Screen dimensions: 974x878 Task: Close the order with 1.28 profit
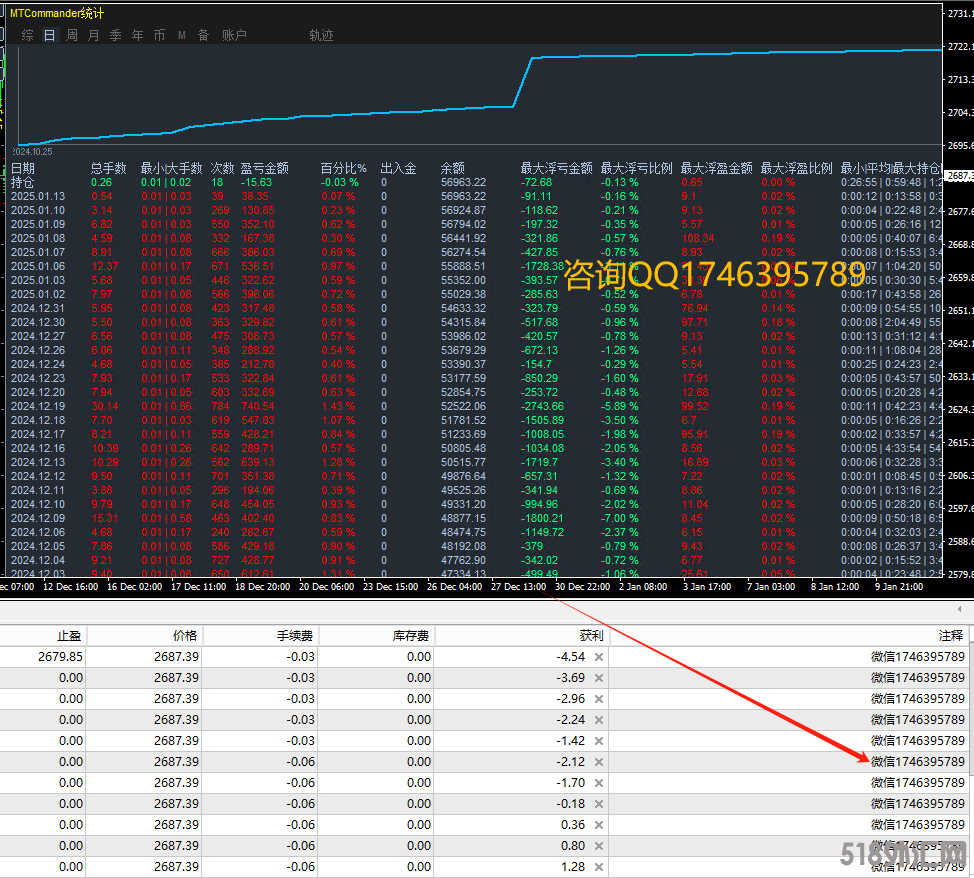(x=599, y=867)
